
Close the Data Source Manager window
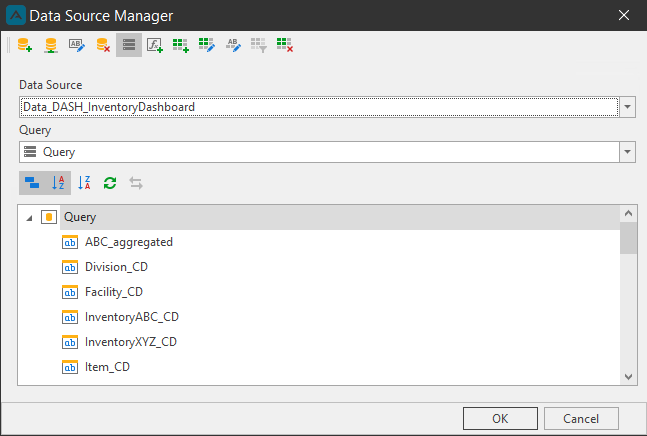click(624, 15)
